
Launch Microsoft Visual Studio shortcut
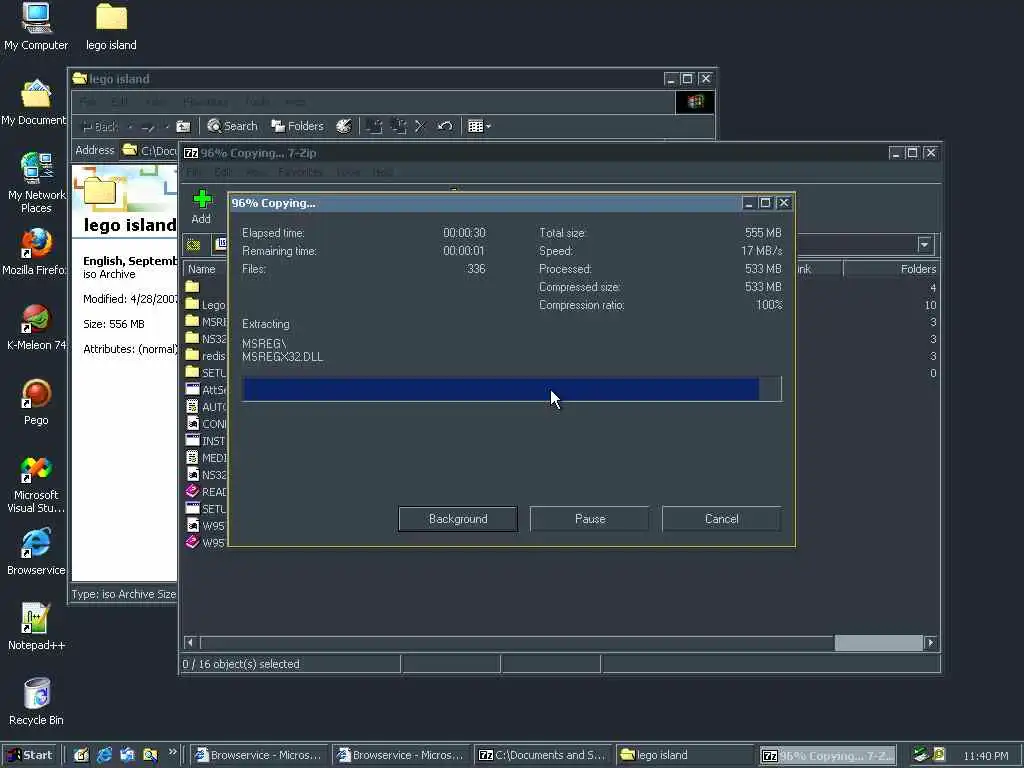click(x=36, y=485)
